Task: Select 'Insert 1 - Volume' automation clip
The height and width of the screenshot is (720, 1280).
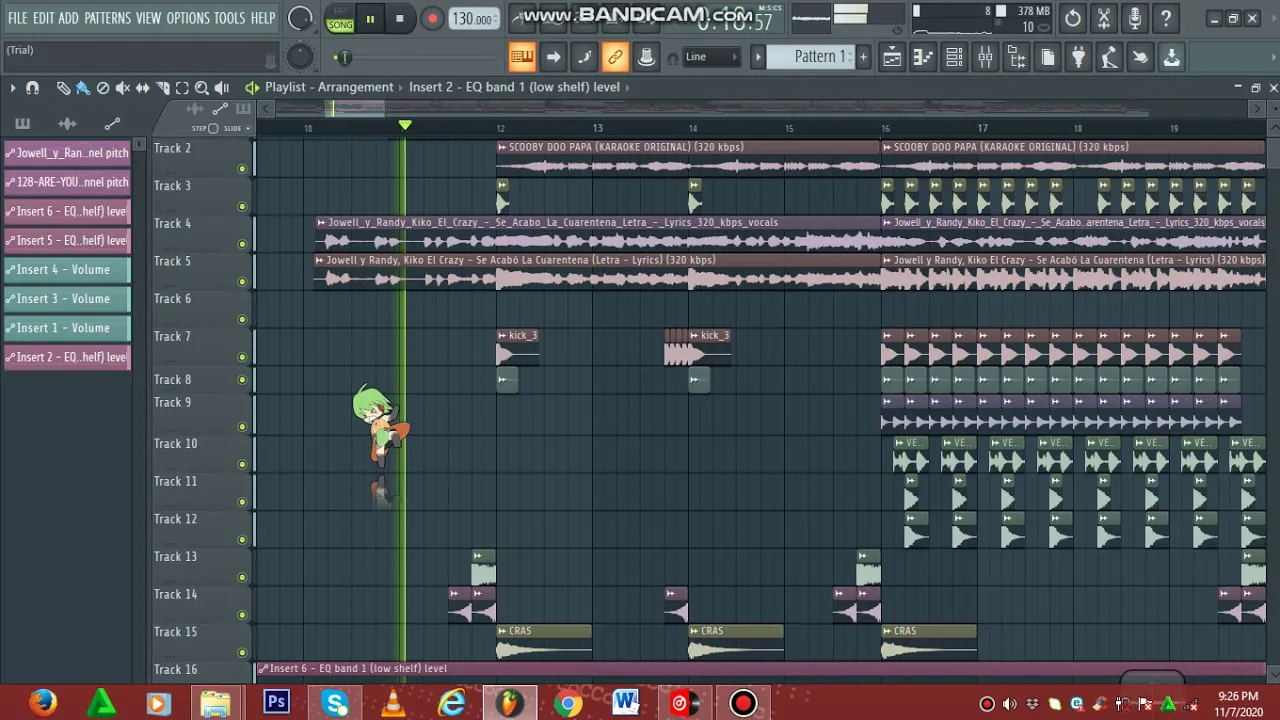Action: coord(67,327)
